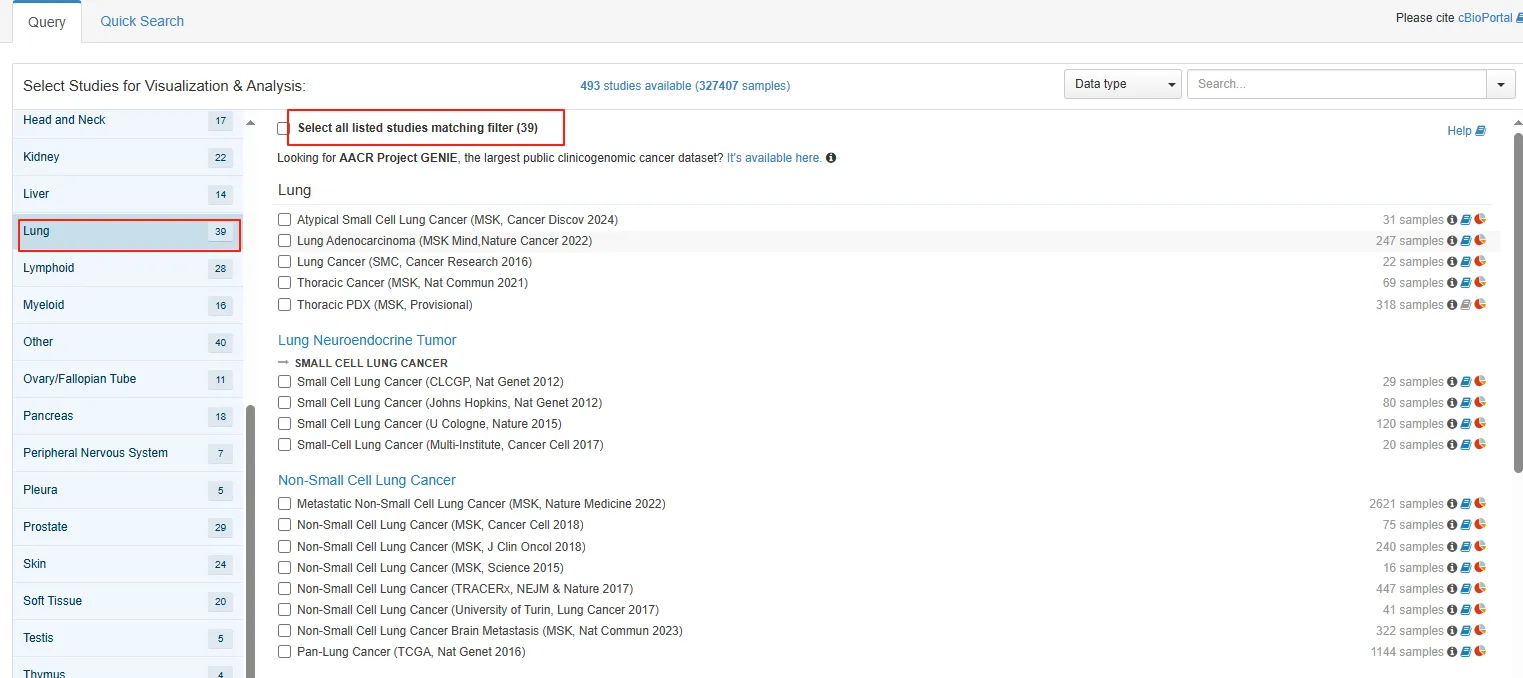Image resolution: width=1523 pixels, height=678 pixels.
Task: Open study summary pie chart for Lung Adenocarcinoma
Action: click(x=1480, y=240)
